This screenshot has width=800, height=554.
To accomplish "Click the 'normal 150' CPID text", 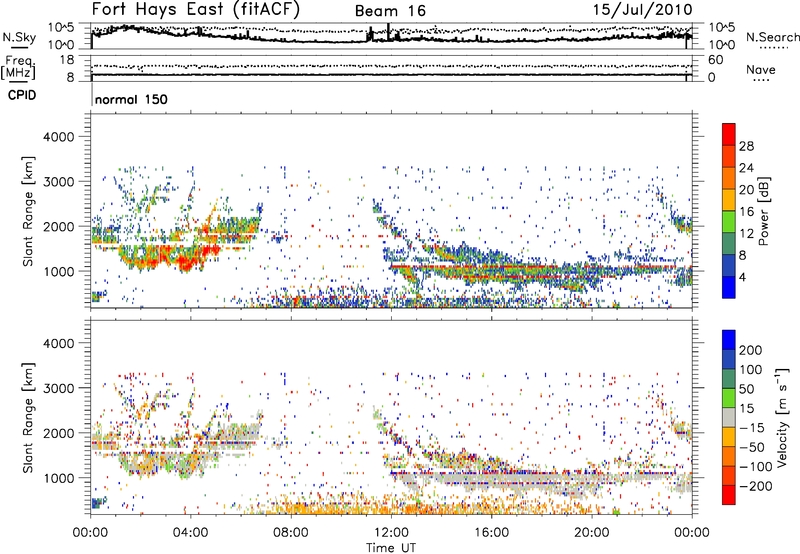I will pos(131,99).
